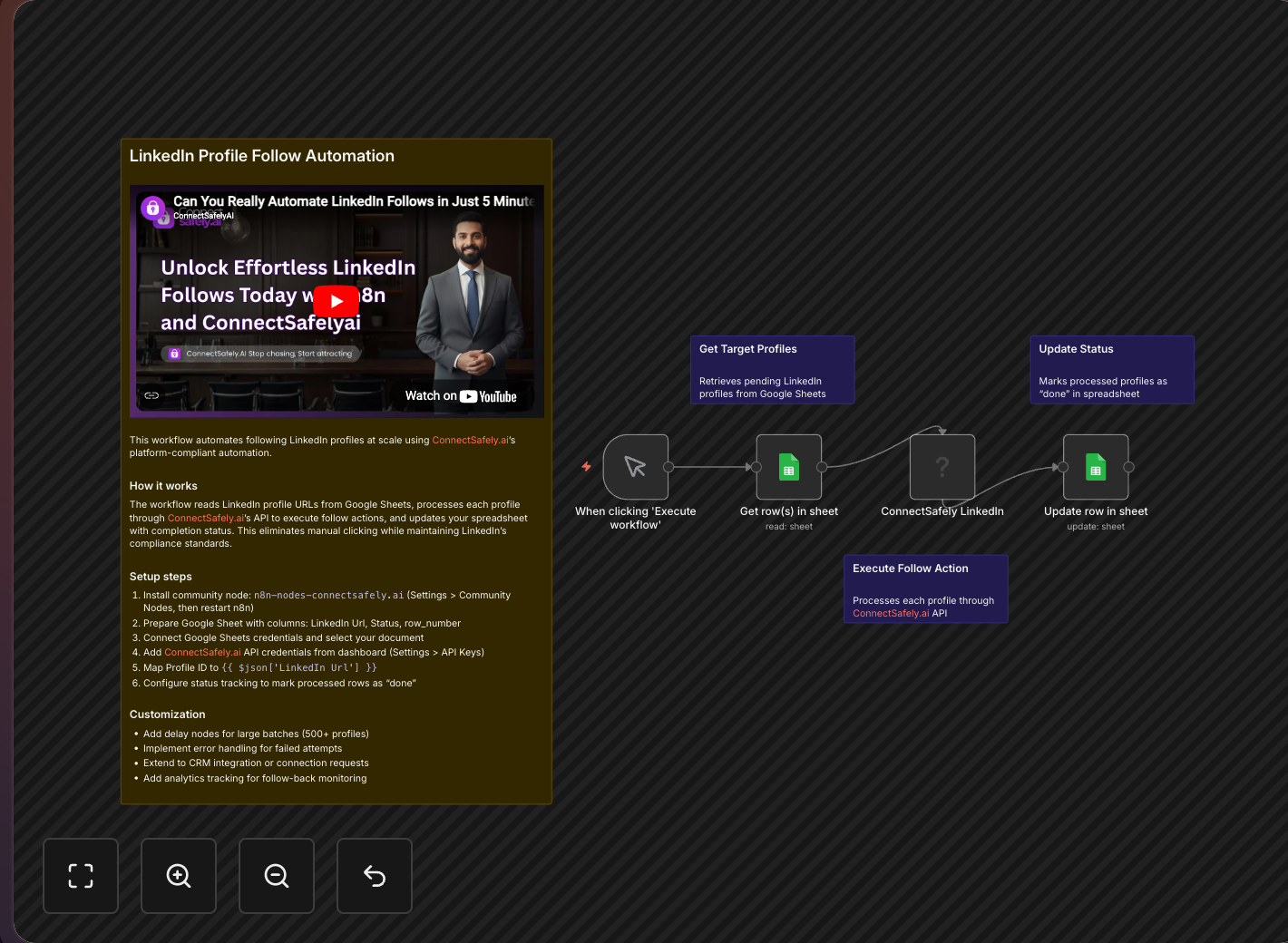The width and height of the screenshot is (1288, 943).
Task: Open the 'Update row in sheet' Google Sheets node
Action: coord(1096,467)
